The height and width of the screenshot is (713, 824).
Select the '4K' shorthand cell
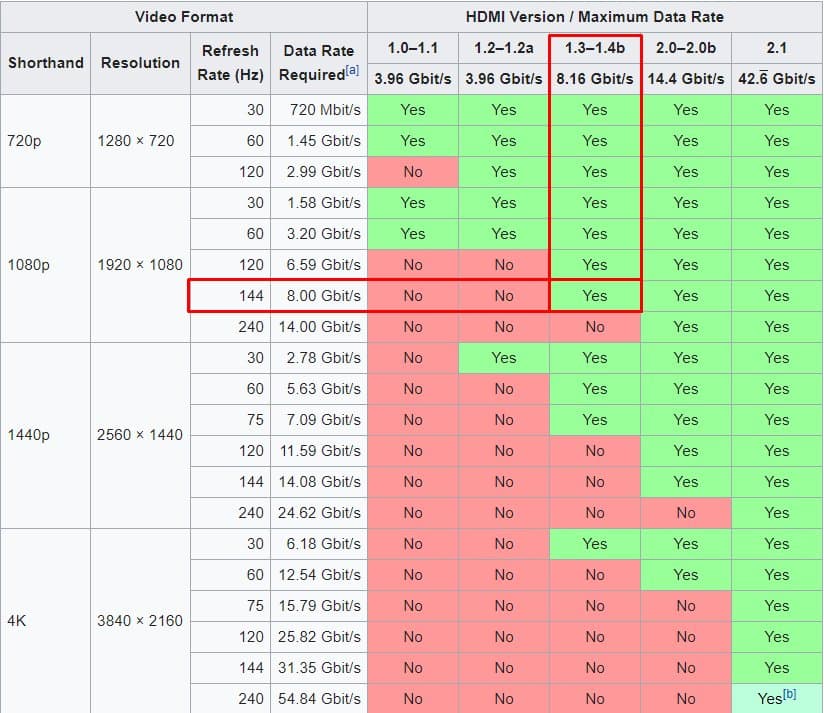(x=46, y=621)
